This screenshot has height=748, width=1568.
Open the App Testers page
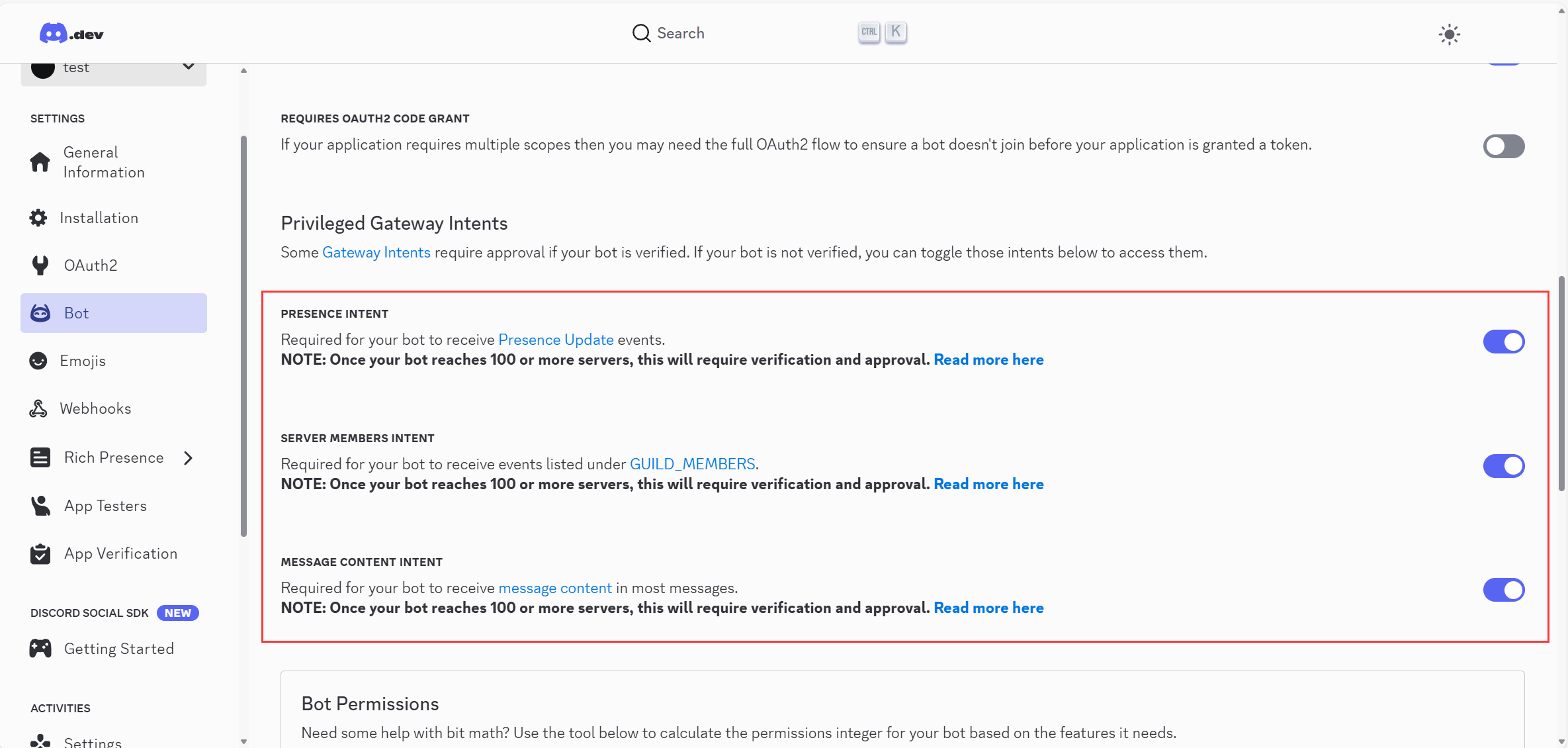coord(114,506)
